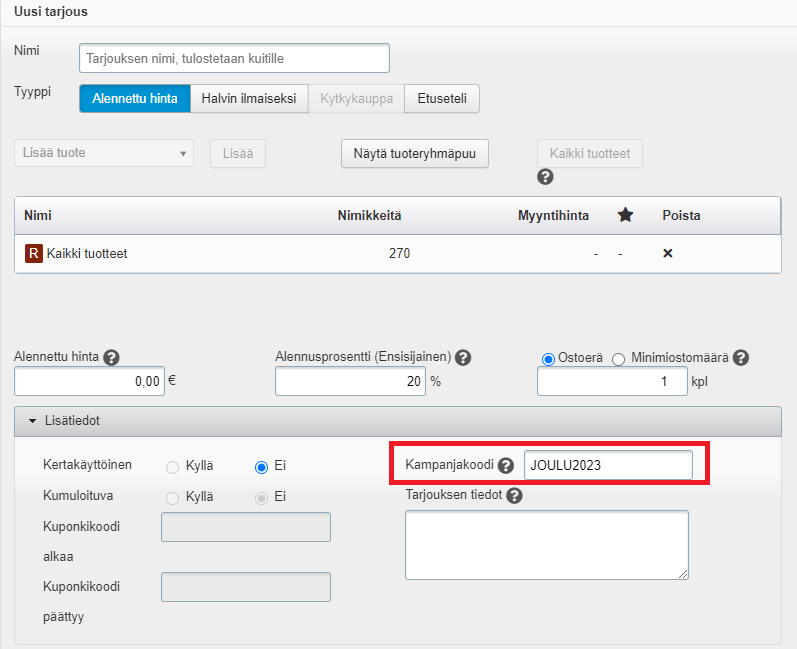Click help icon next to Tarjouksen tiedot
Screen dimensions: 797x649
click(515, 496)
